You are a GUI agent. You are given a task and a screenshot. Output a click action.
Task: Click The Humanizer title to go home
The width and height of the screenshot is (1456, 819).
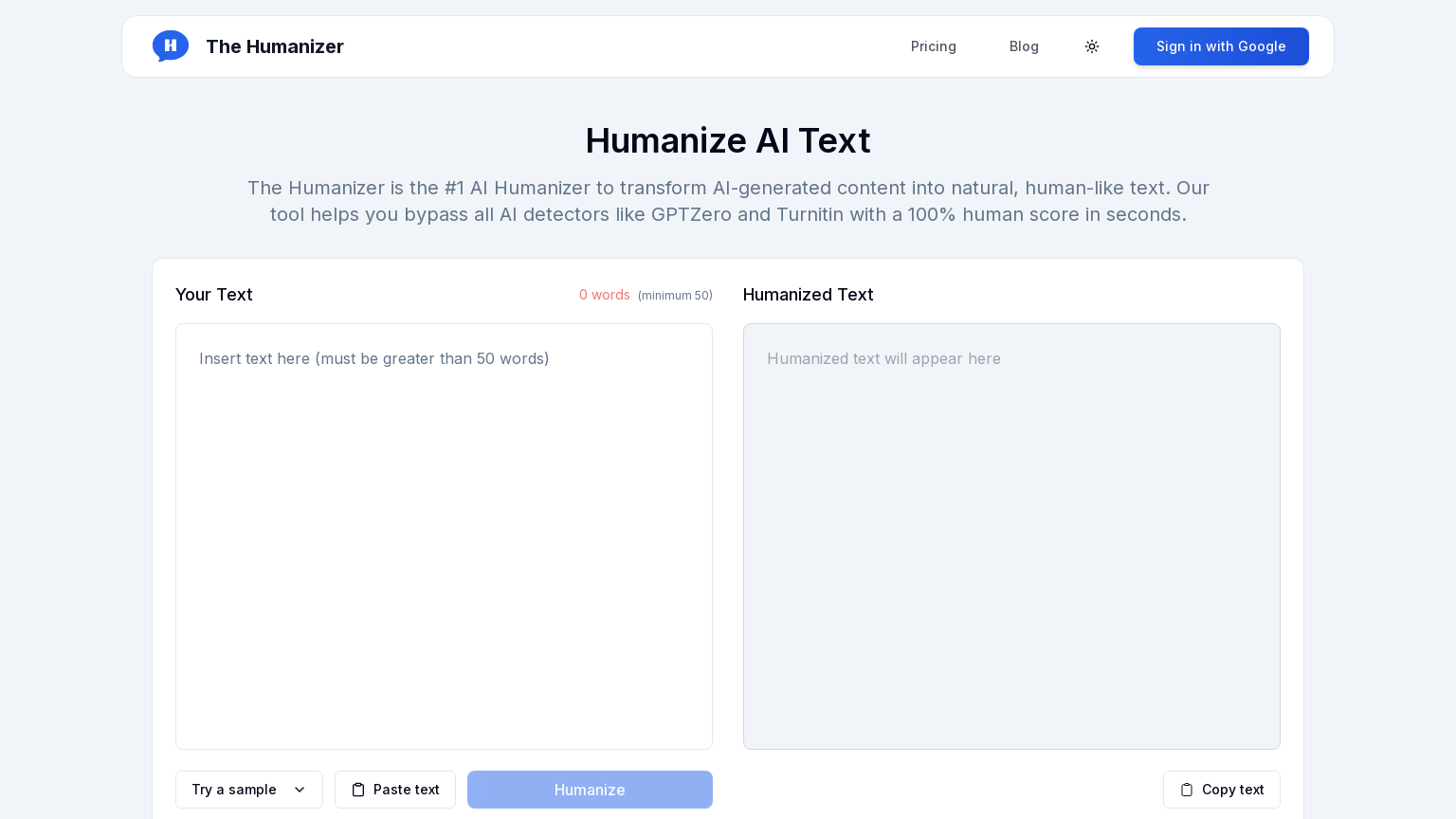[275, 46]
